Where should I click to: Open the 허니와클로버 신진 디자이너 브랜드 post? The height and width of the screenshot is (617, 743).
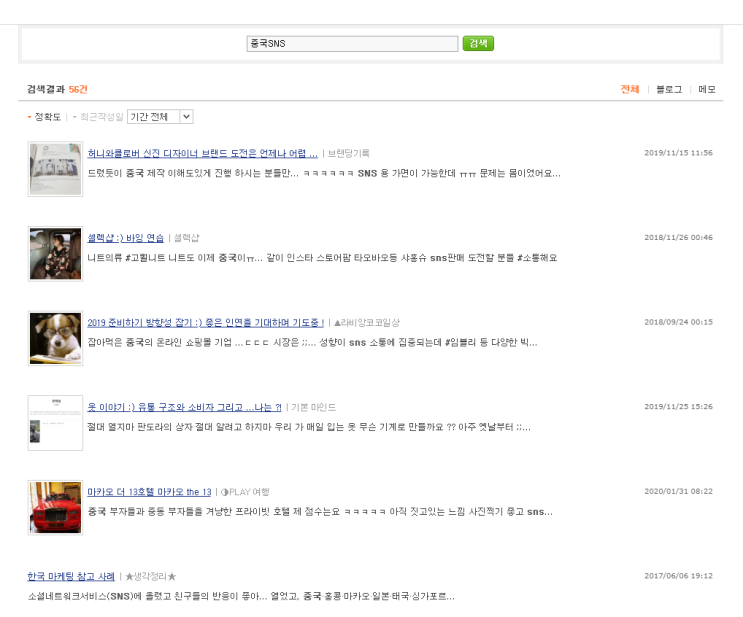[x=202, y=153]
